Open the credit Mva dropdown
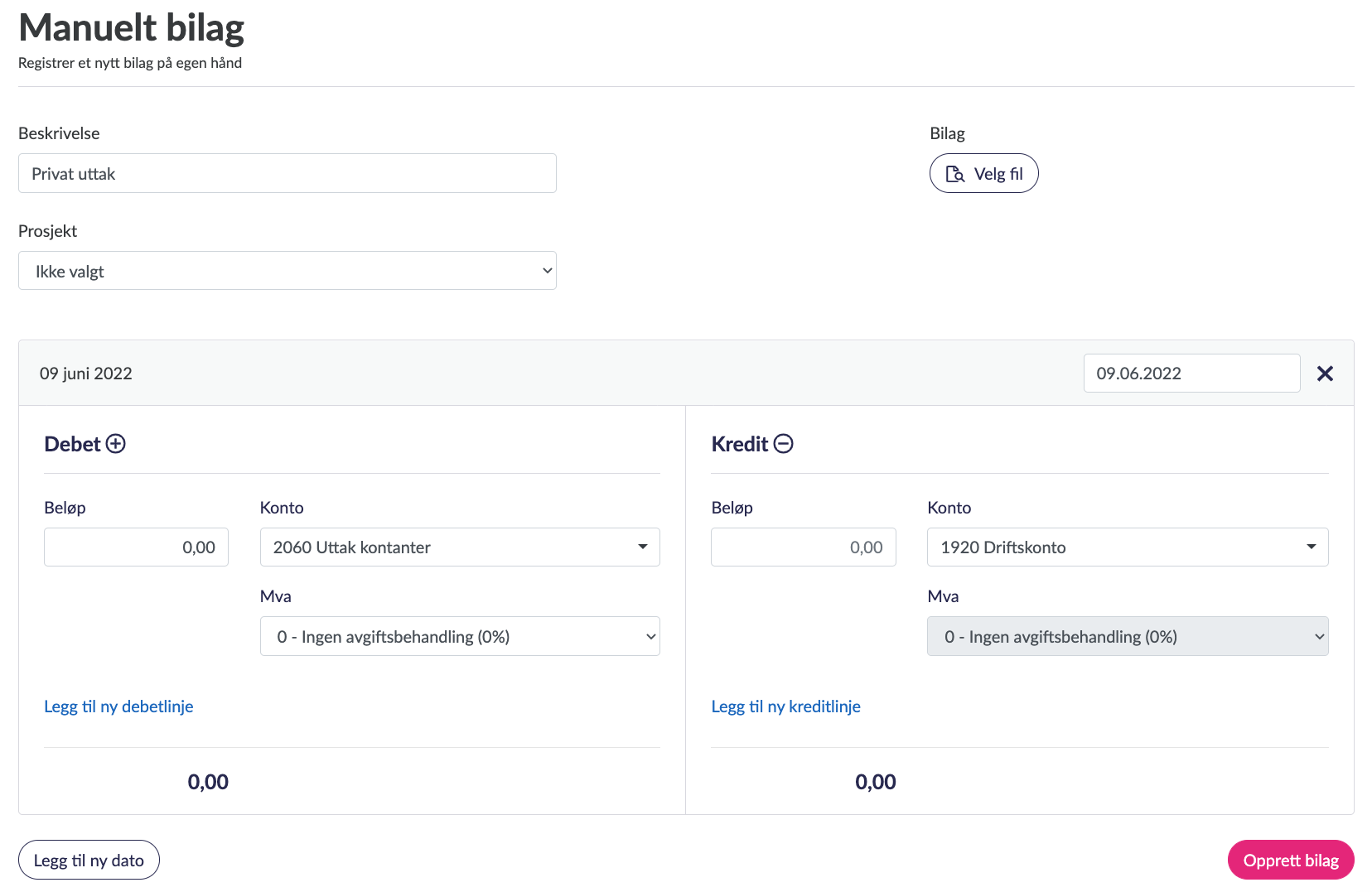 (x=1127, y=636)
